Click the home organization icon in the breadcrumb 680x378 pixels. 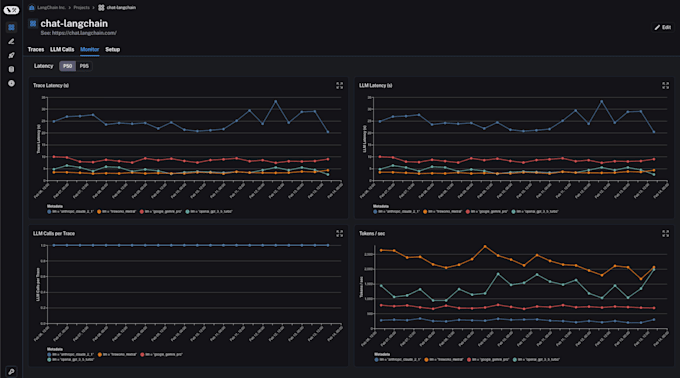click(x=32, y=7)
